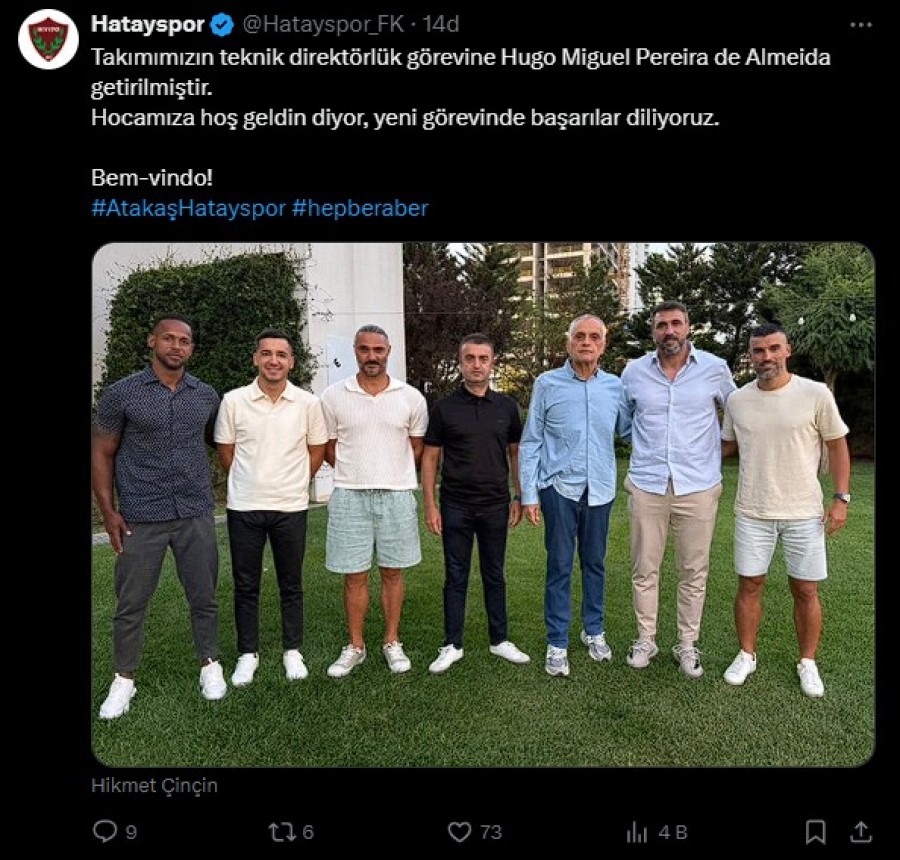The width and height of the screenshot is (900, 860).
Task: View analytics via the bar chart icon
Action: [637, 832]
